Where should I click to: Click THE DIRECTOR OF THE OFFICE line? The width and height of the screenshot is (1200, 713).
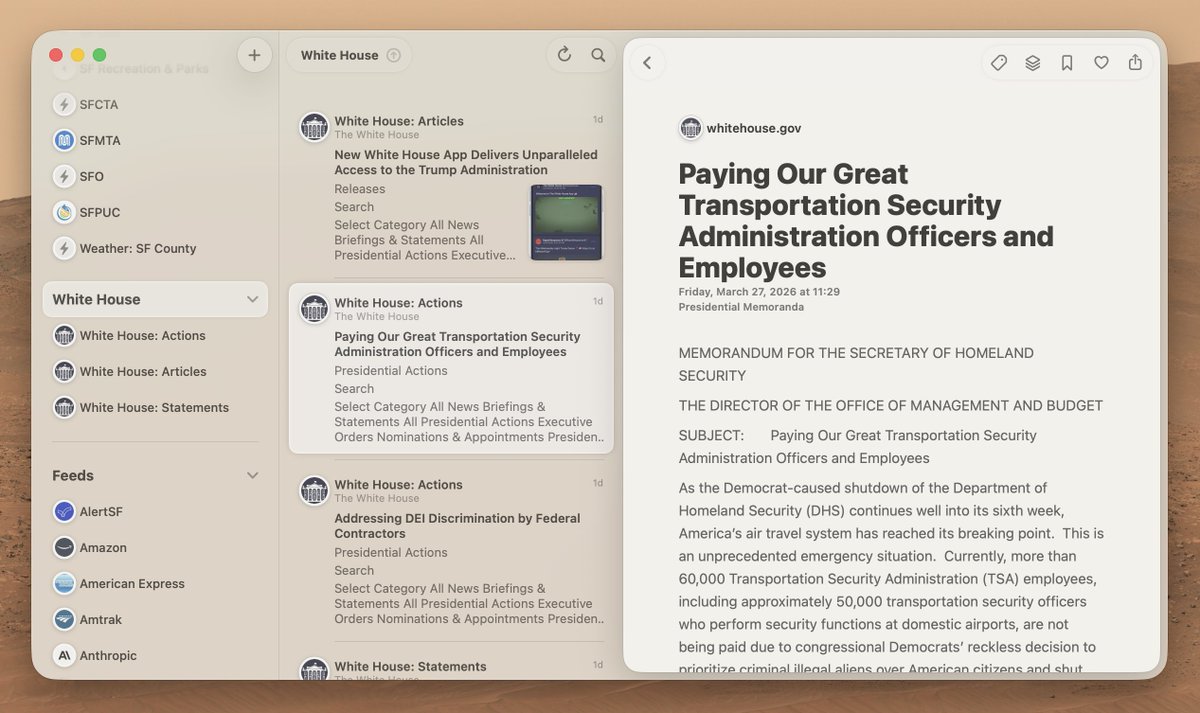click(890, 405)
